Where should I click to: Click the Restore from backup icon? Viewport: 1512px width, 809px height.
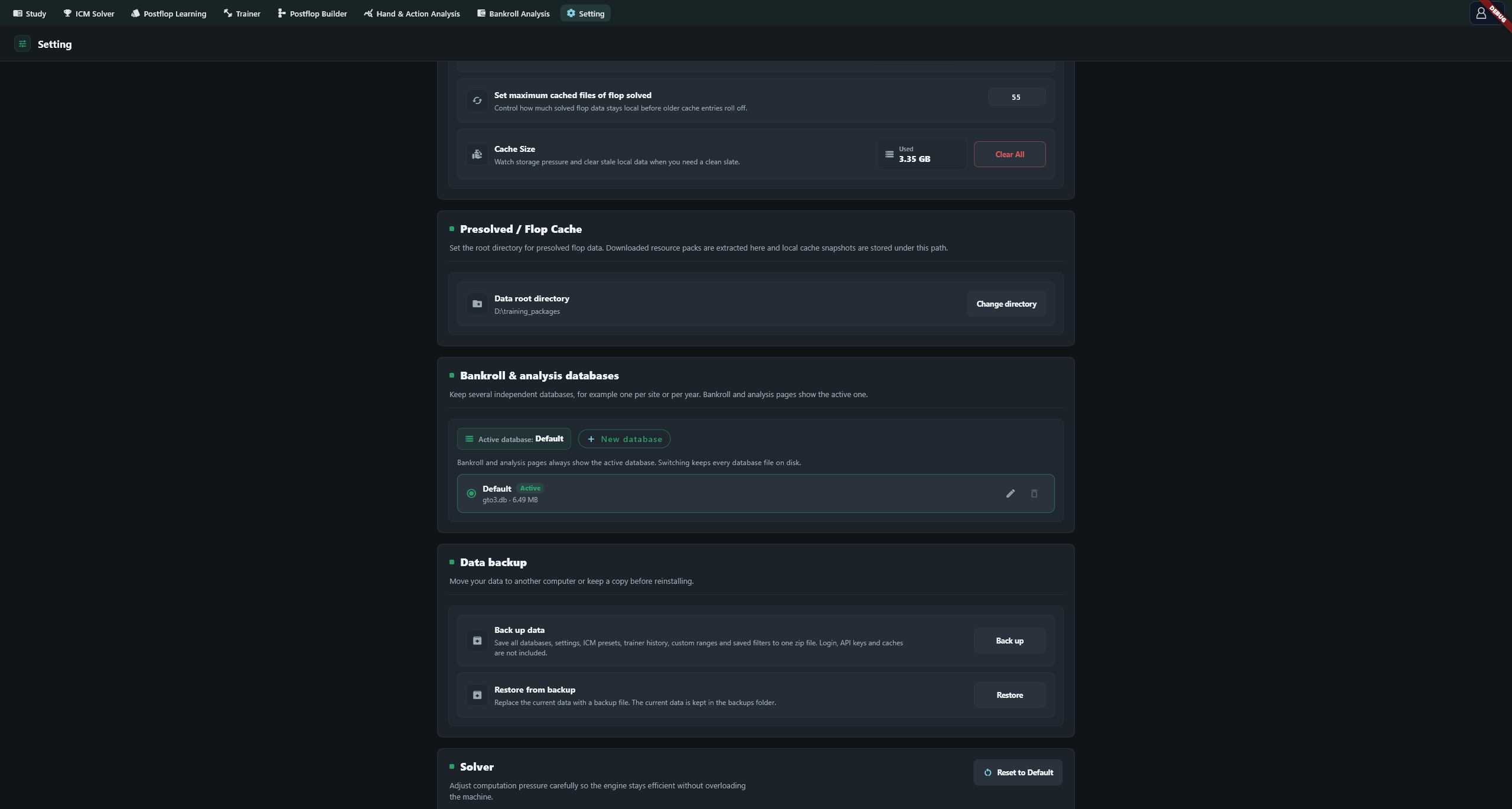477,695
